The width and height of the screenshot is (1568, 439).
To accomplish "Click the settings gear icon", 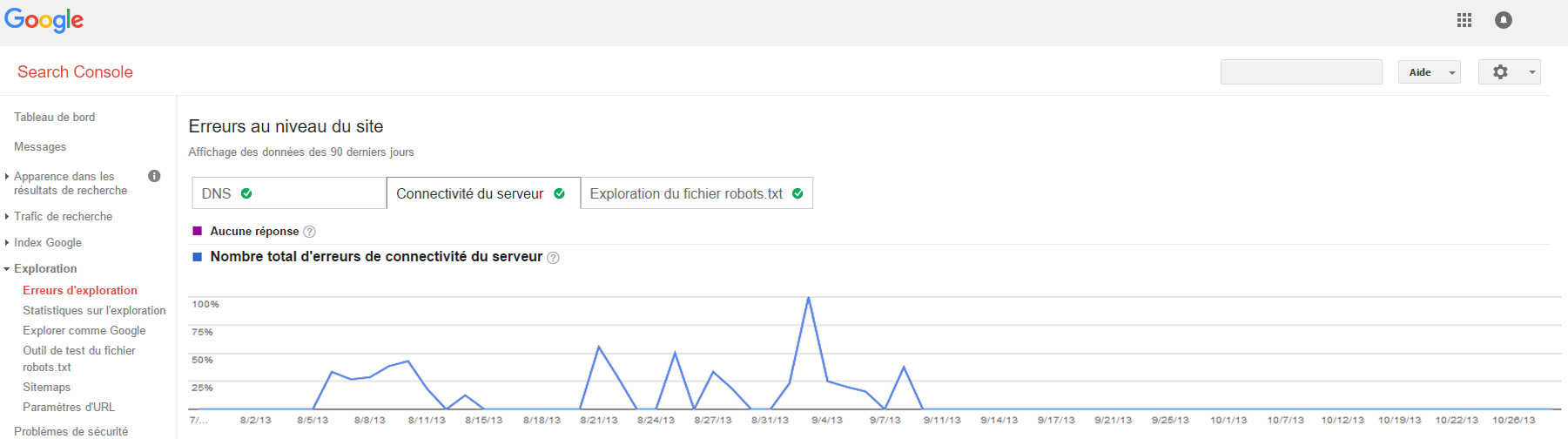I will click(1500, 72).
